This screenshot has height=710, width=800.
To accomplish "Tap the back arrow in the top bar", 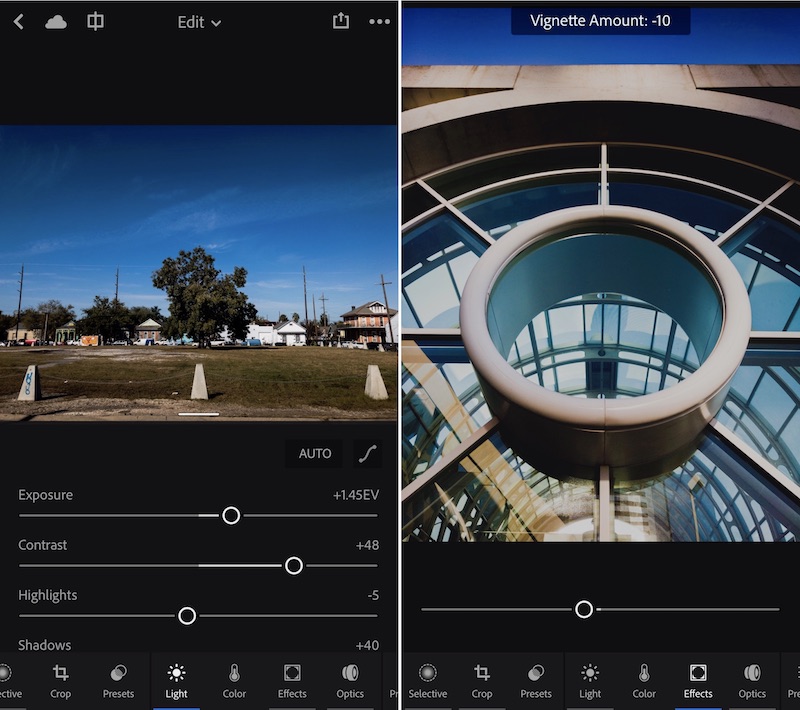I will coord(18,21).
